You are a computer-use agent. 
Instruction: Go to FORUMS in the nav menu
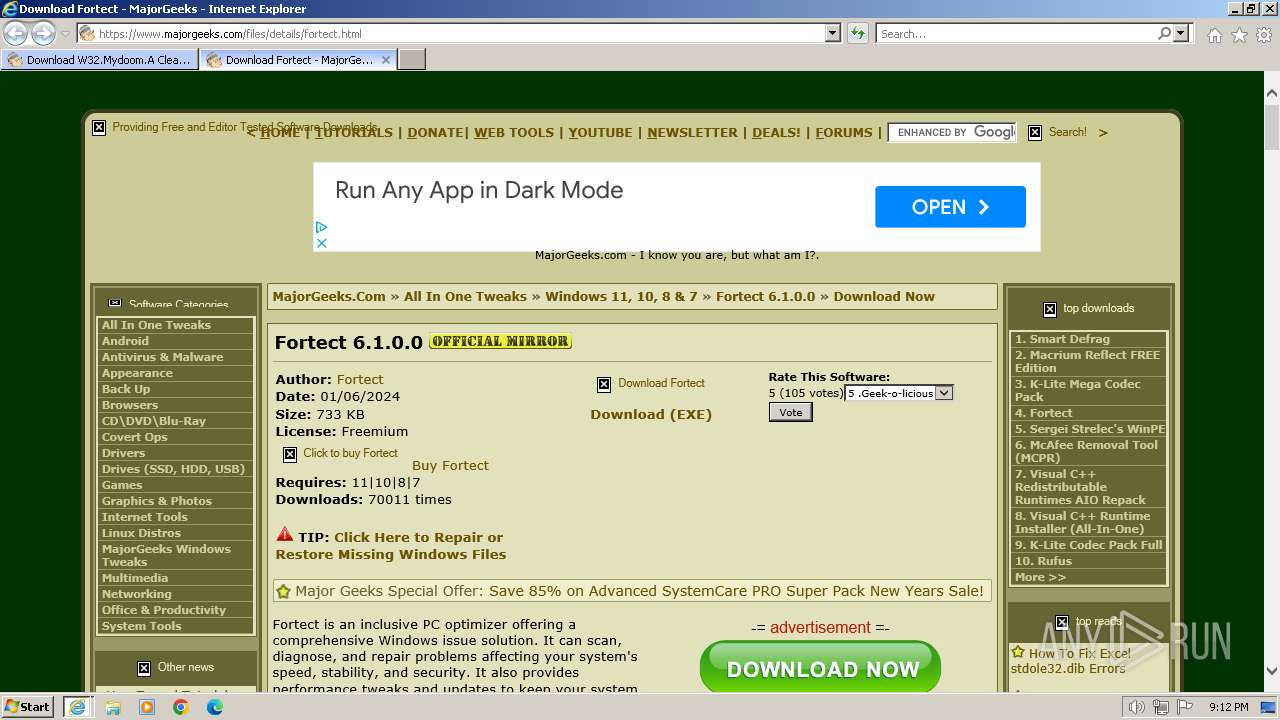tap(844, 132)
